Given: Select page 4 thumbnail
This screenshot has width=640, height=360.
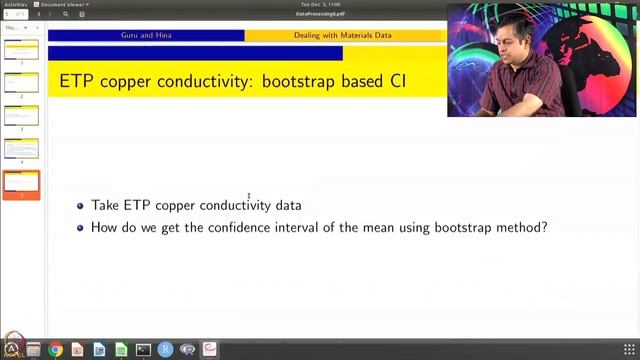Looking at the screenshot, I should click(21, 148).
